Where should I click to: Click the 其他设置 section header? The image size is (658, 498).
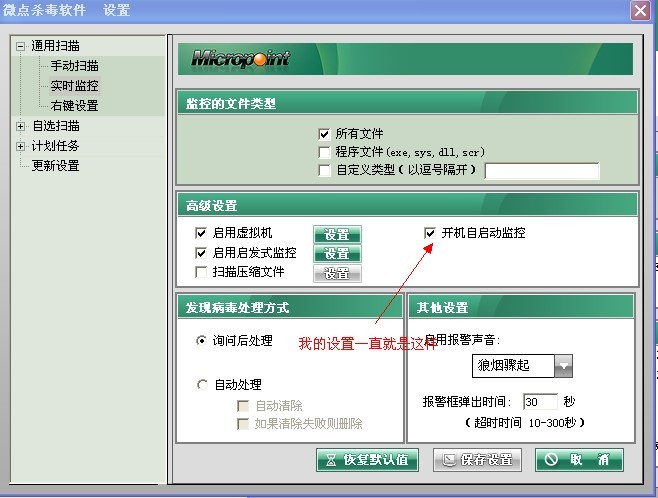[521, 308]
